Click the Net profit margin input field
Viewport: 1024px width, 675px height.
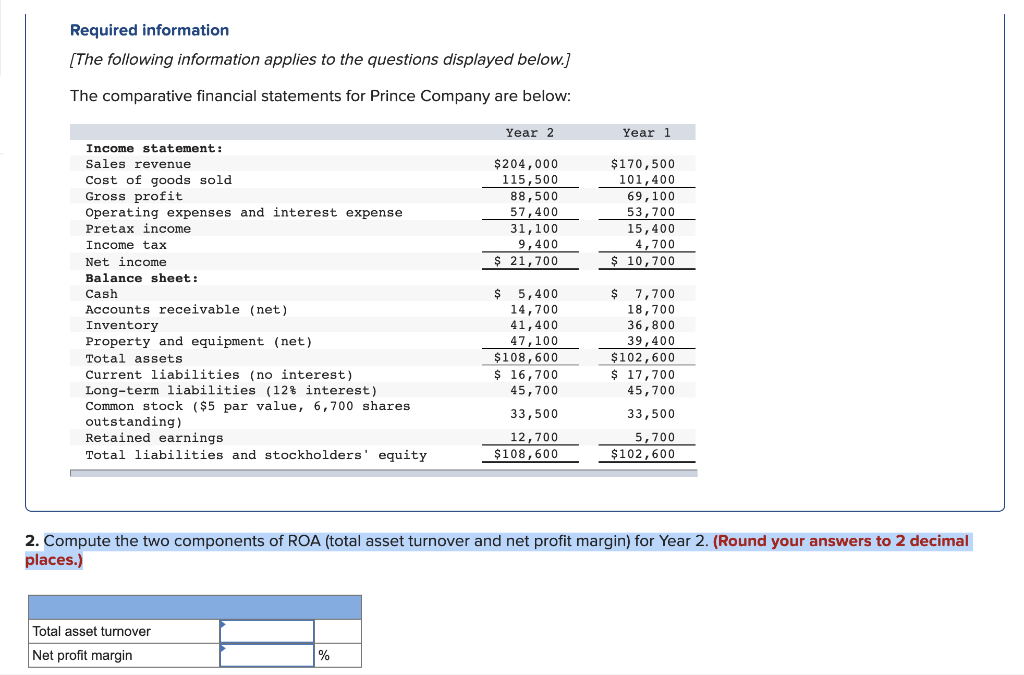pos(266,655)
